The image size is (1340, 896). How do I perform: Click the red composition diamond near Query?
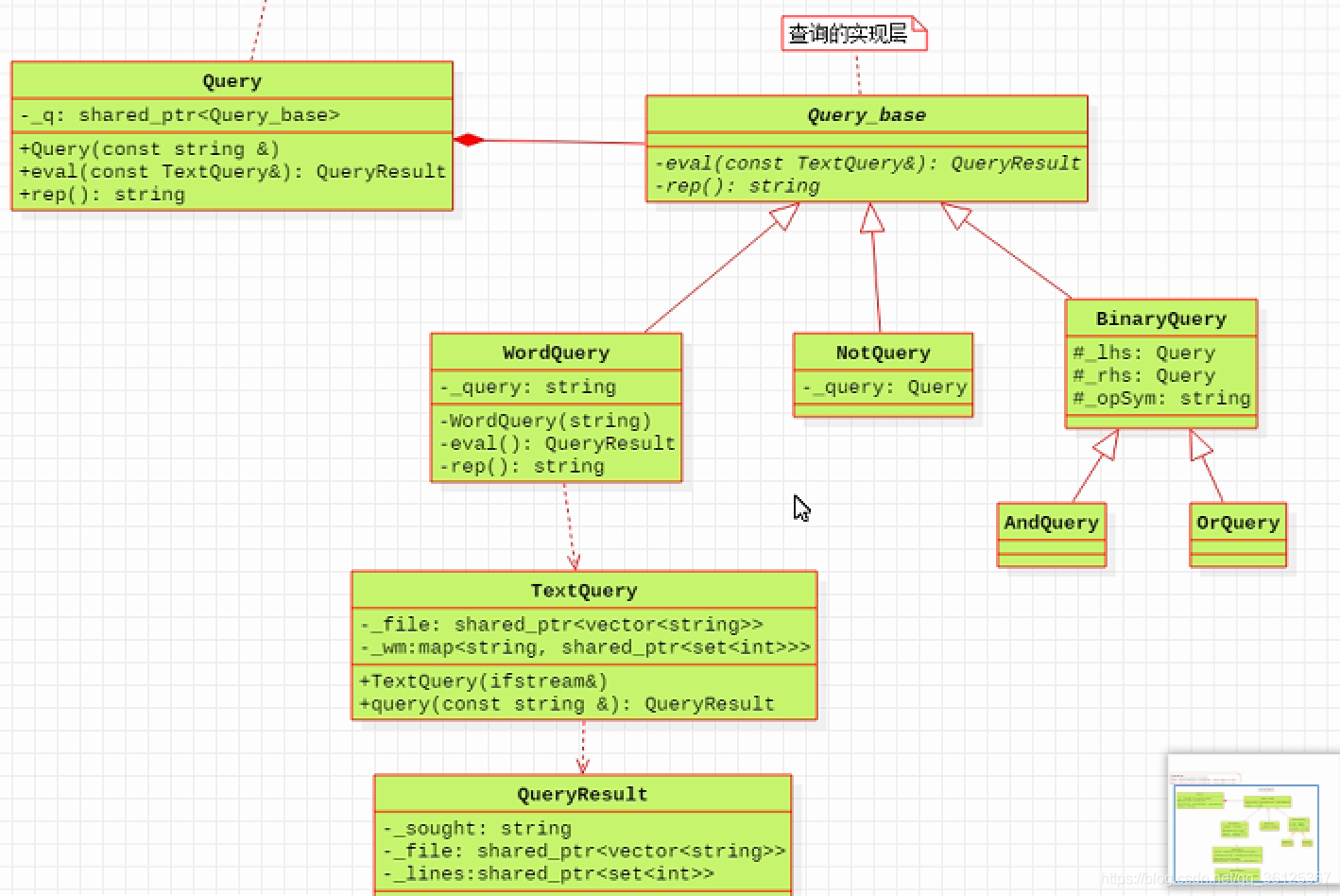point(467,138)
